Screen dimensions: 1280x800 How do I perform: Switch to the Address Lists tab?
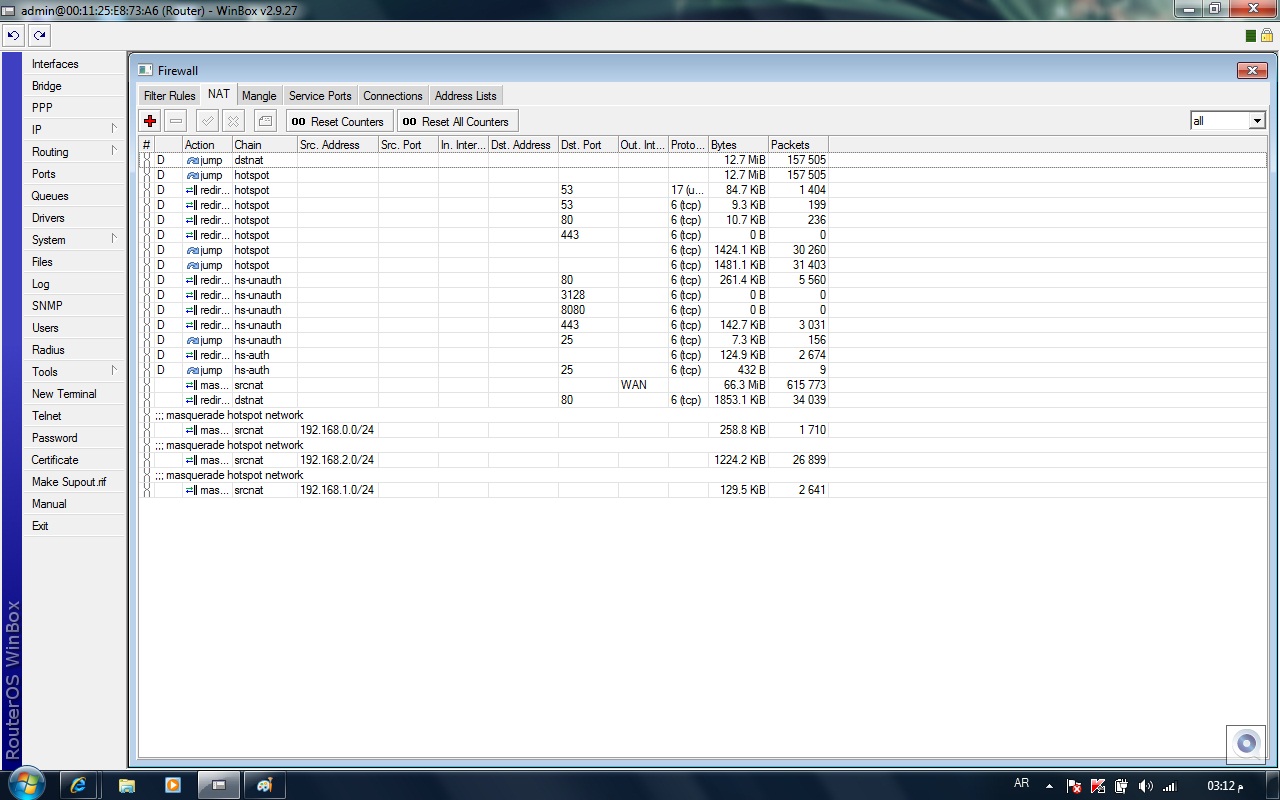466,96
